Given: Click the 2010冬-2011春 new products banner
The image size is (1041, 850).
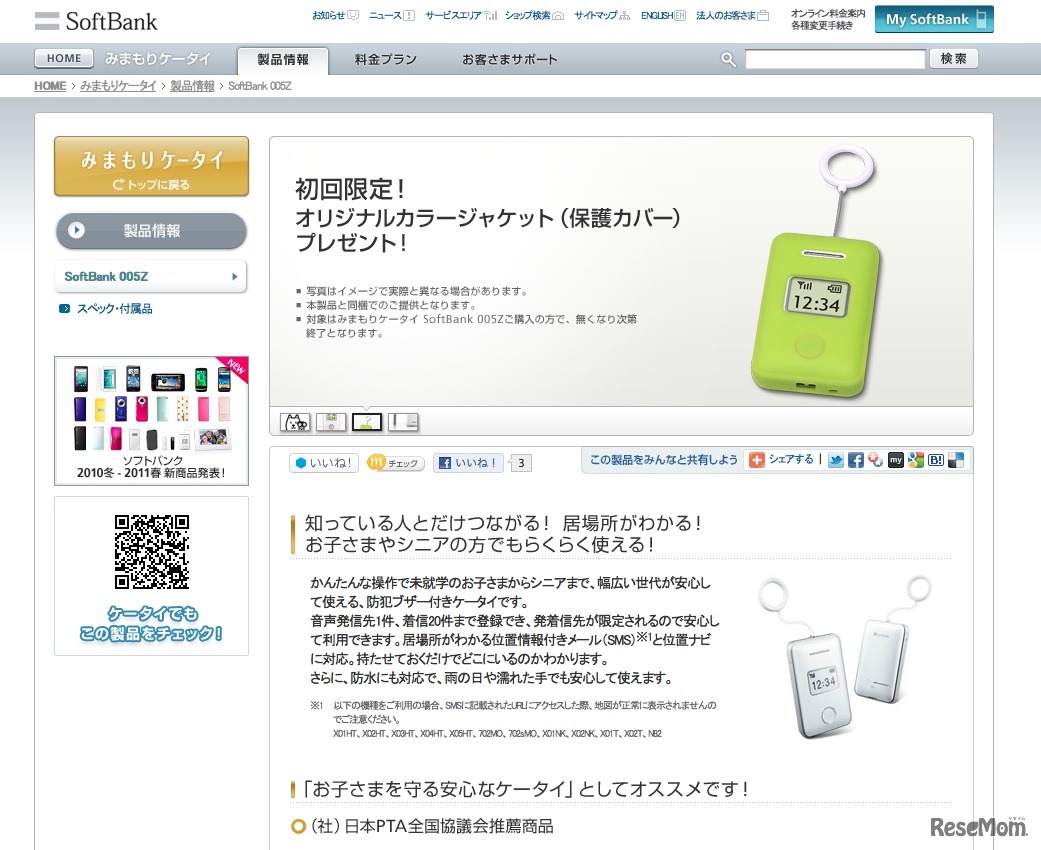Looking at the screenshot, I should 151,421.
